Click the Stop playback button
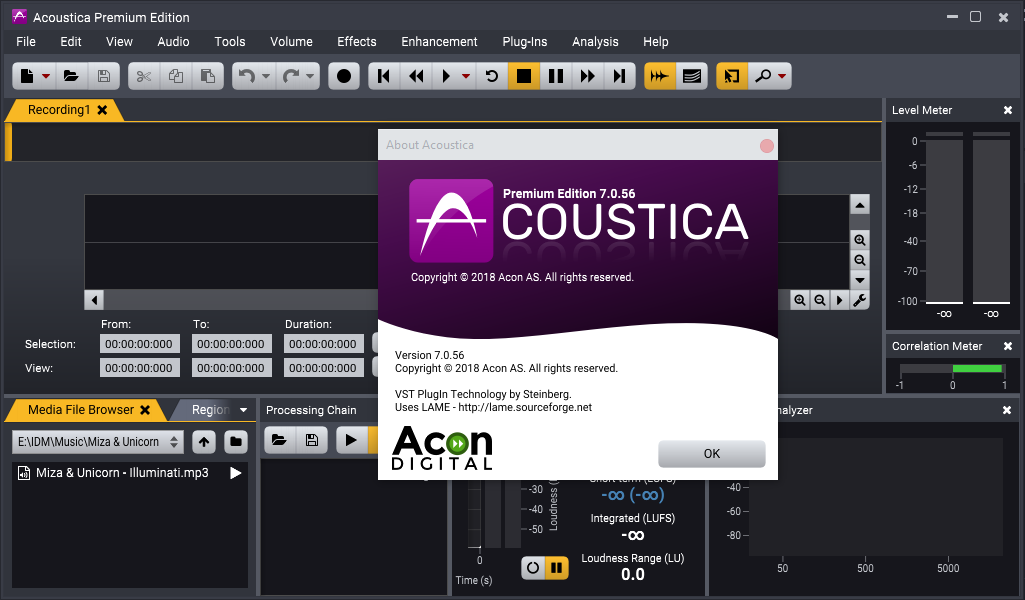This screenshot has height=600, width=1025. [524, 76]
